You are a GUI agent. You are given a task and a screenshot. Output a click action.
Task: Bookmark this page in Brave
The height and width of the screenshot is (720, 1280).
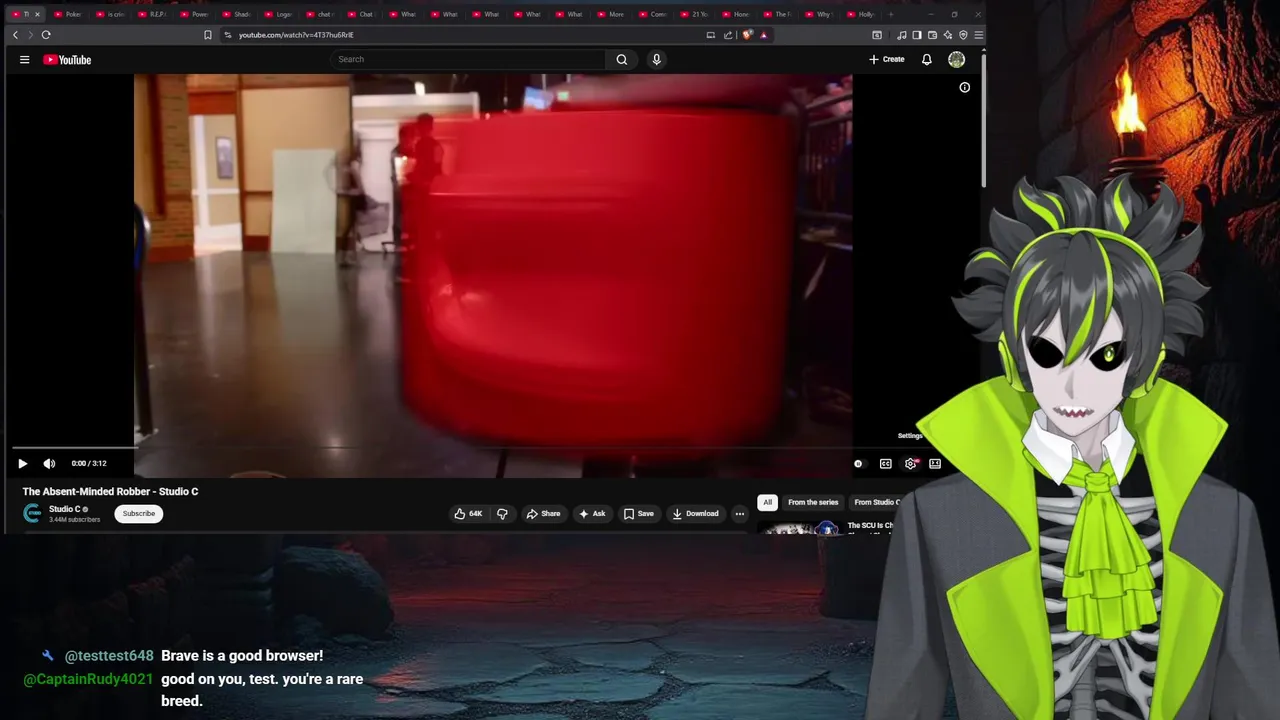tap(208, 35)
